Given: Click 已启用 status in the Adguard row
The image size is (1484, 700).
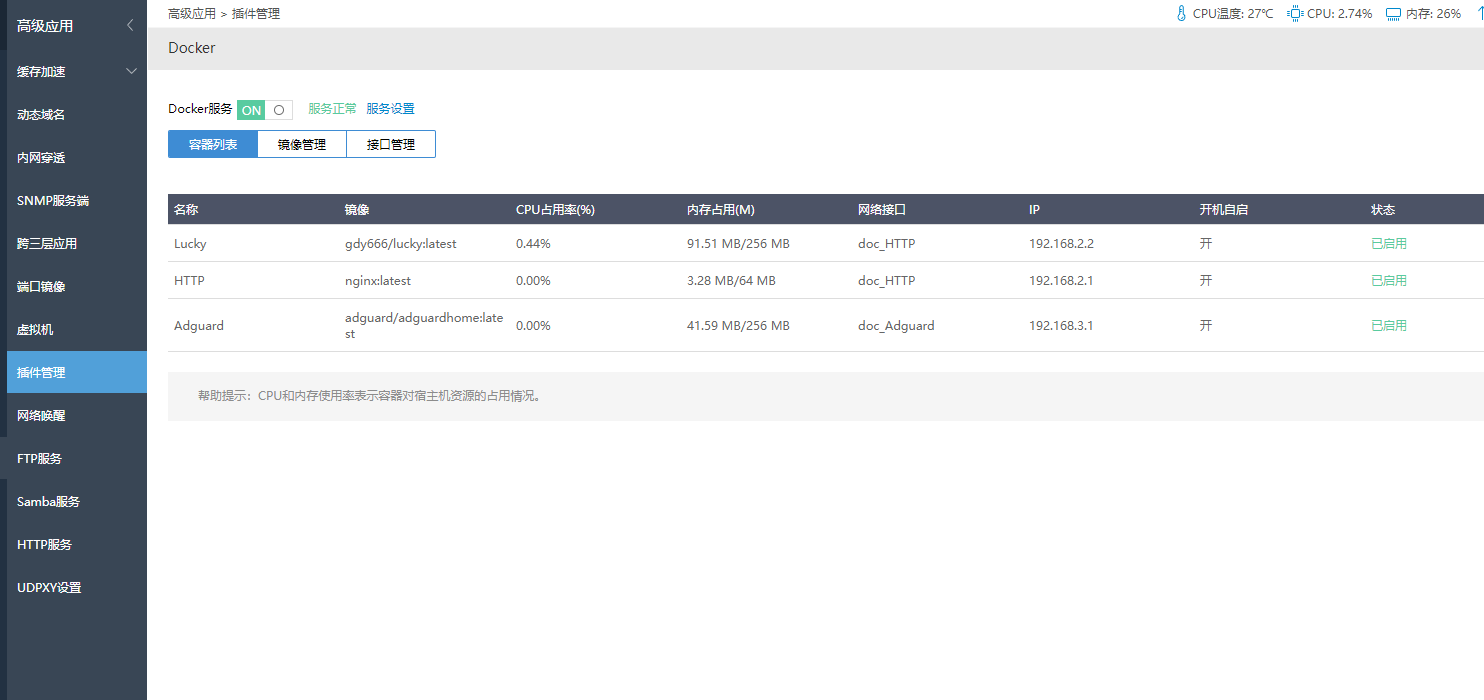Looking at the screenshot, I should [x=1389, y=325].
